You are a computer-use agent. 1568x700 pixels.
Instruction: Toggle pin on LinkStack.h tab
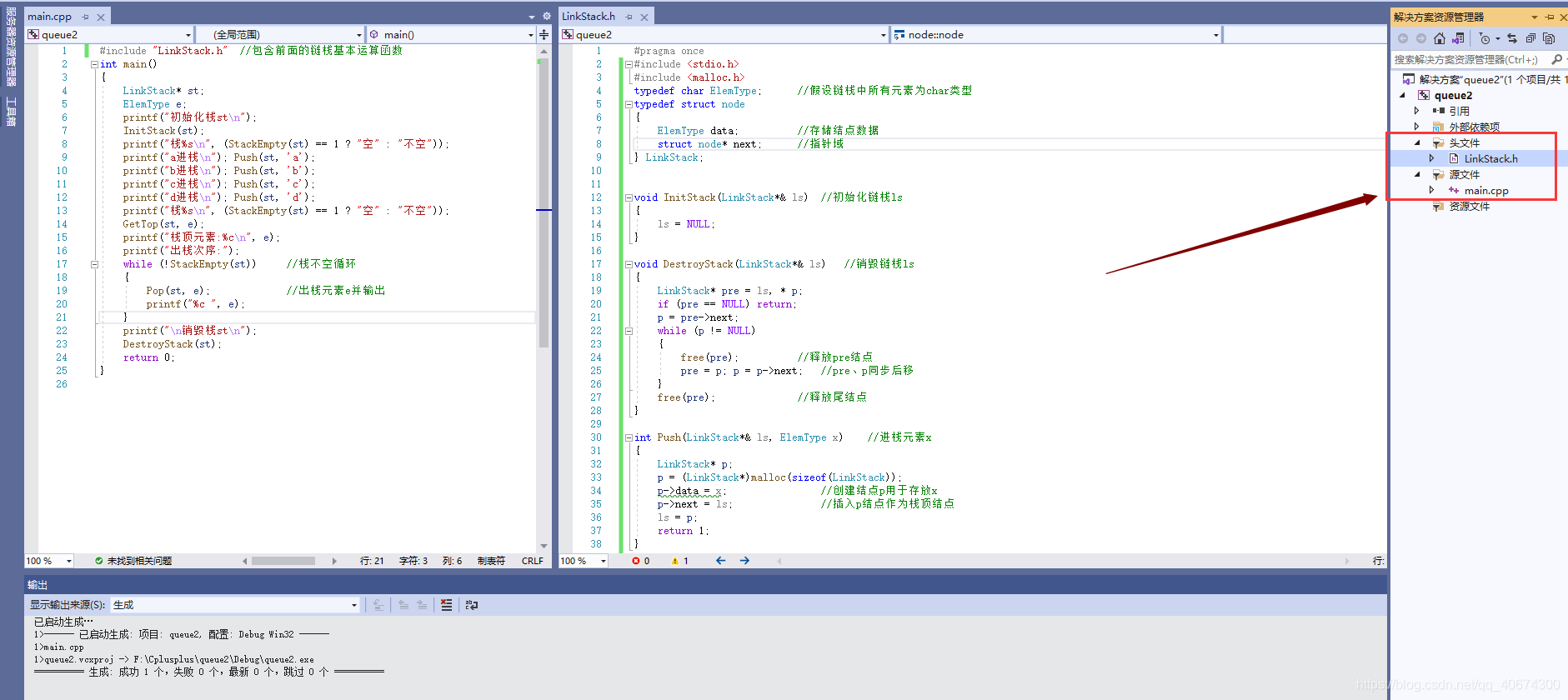(629, 17)
